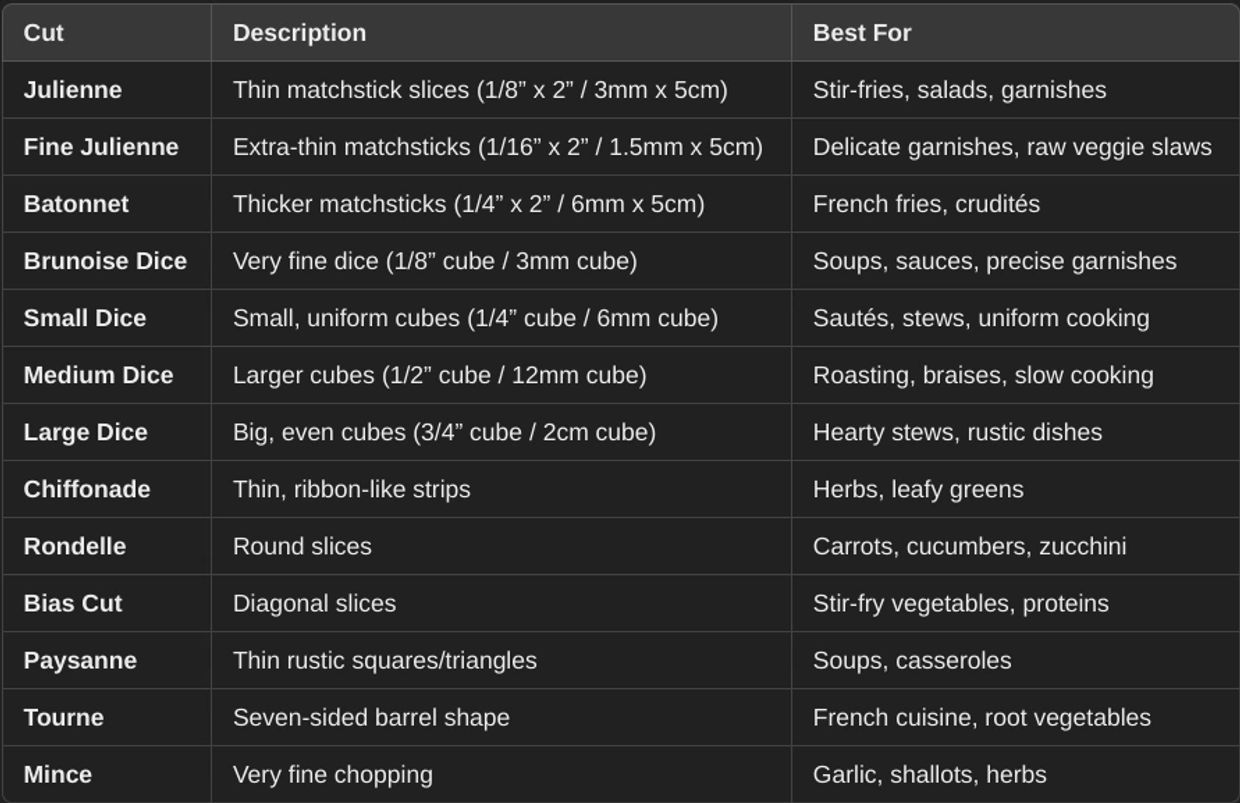Image resolution: width=1240 pixels, height=803 pixels.
Task: Click the Medium Dice cut name
Action: 98,375
